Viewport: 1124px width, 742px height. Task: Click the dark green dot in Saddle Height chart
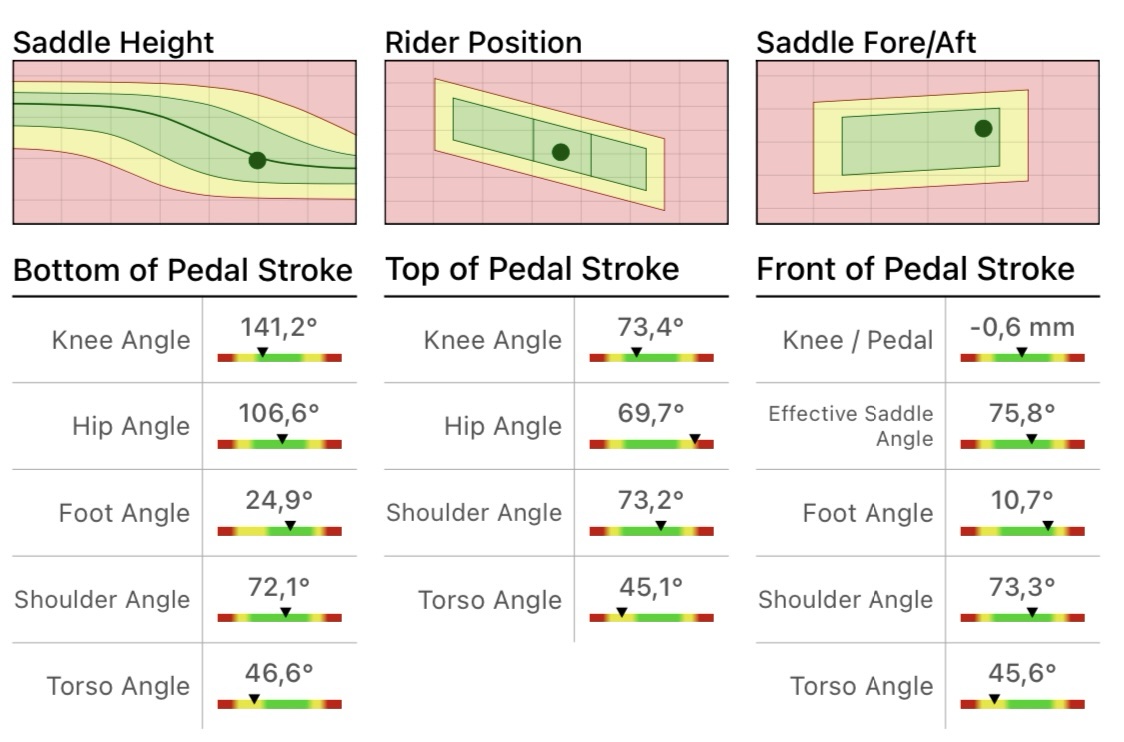pyautogui.click(x=257, y=160)
